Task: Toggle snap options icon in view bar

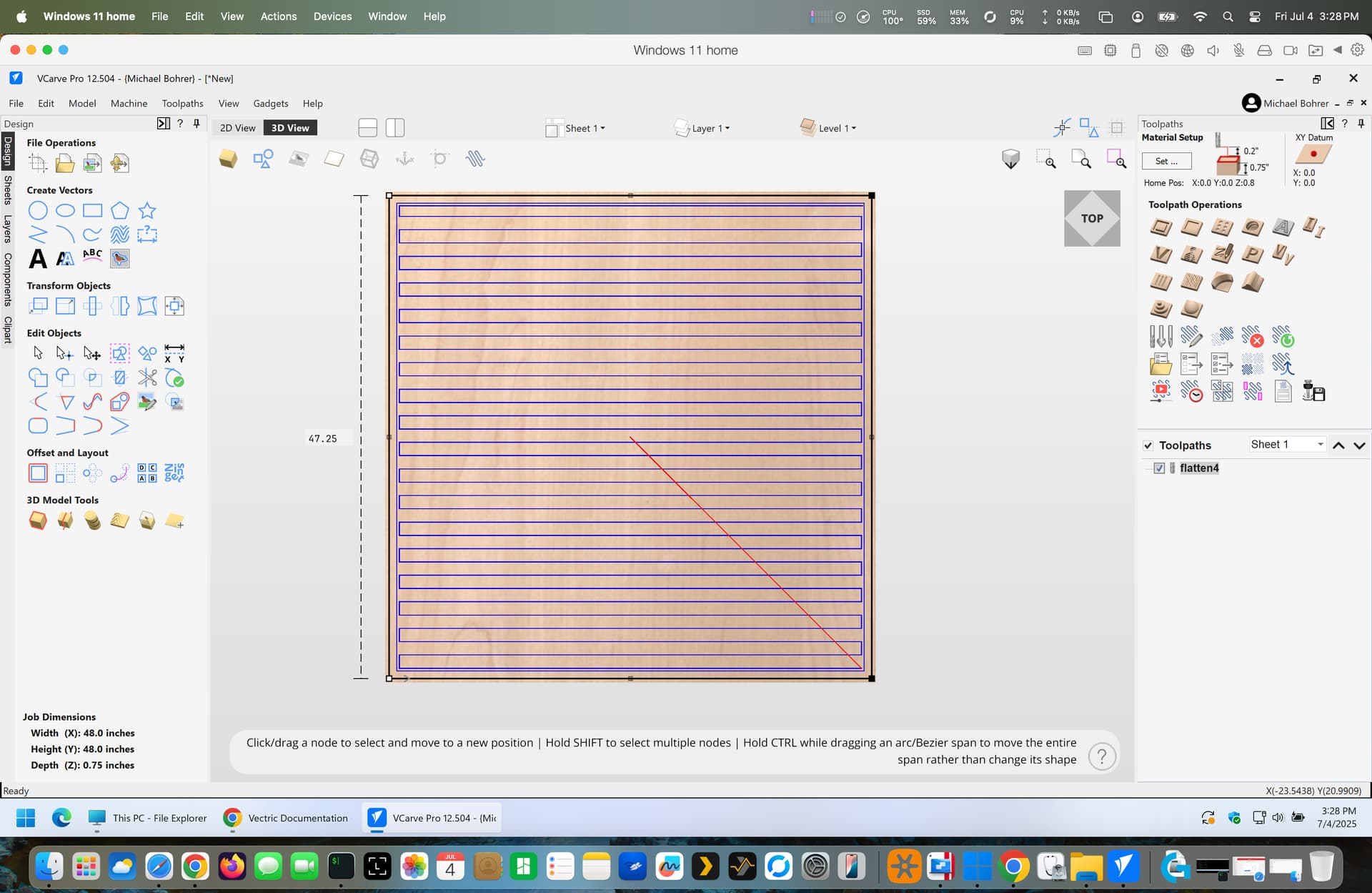Action: tap(1062, 128)
